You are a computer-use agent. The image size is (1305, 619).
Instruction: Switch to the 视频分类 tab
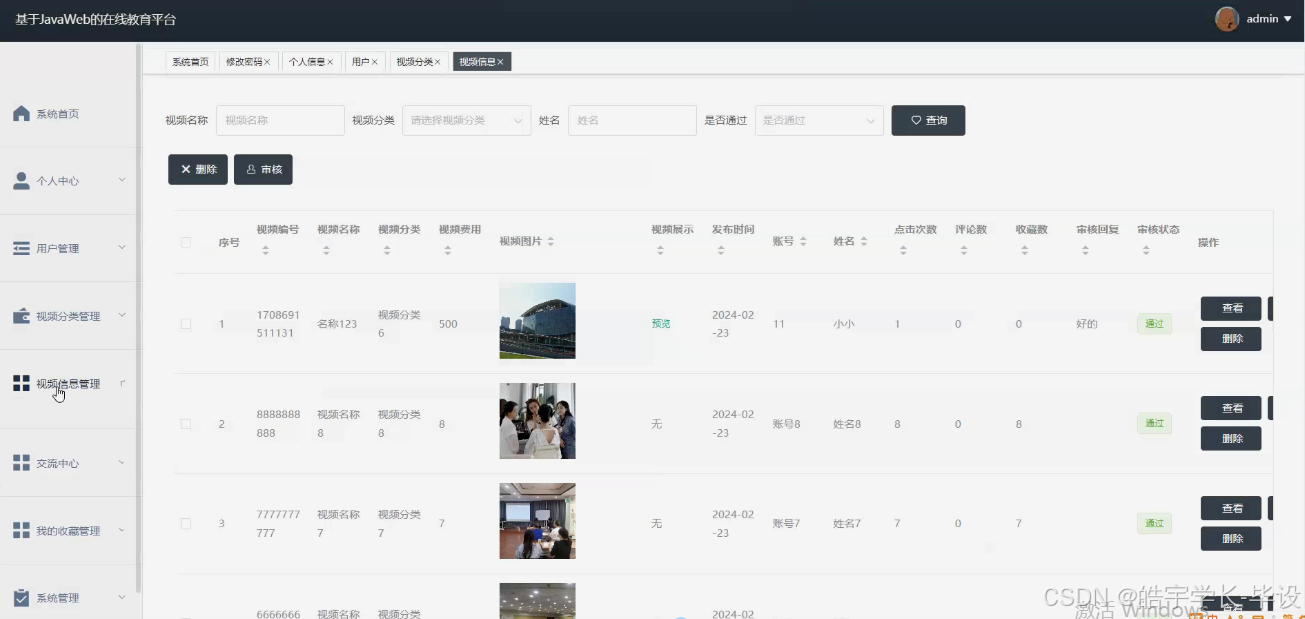(x=418, y=62)
